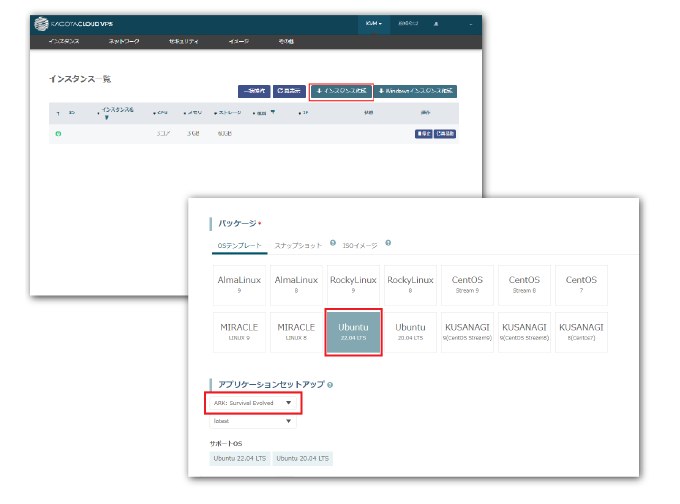This screenshot has height=504, width=680.
Task: Click the user account icon in header
Action: point(435,23)
